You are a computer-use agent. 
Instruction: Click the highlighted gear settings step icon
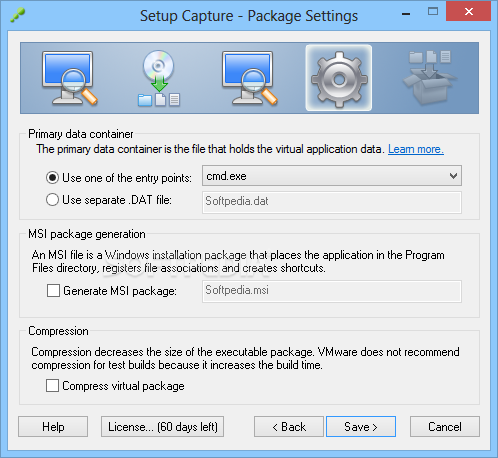tap(339, 79)
